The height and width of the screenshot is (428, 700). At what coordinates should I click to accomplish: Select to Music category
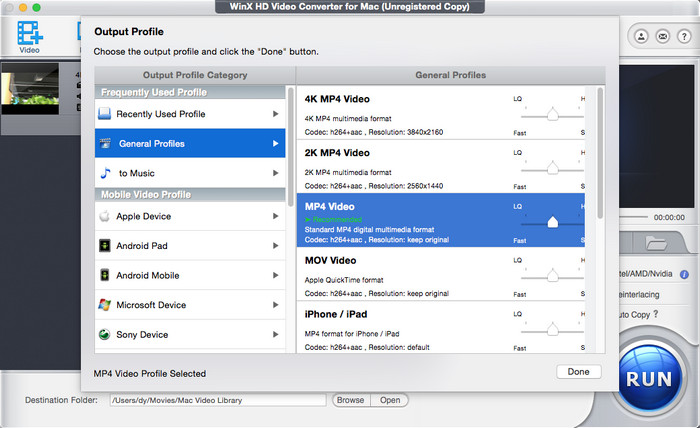(x=190, y=173)
